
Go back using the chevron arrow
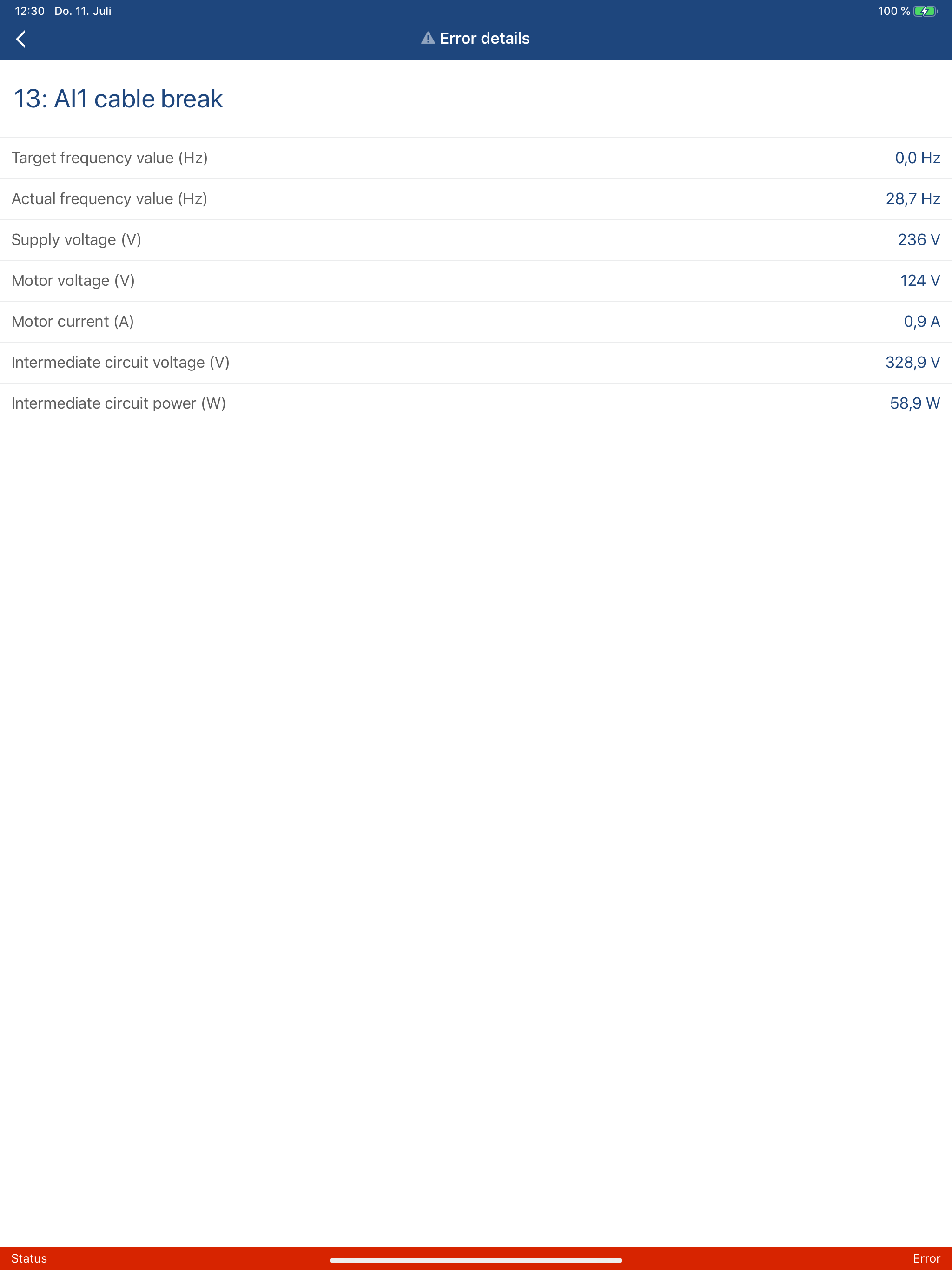click(x=21, y=39)
